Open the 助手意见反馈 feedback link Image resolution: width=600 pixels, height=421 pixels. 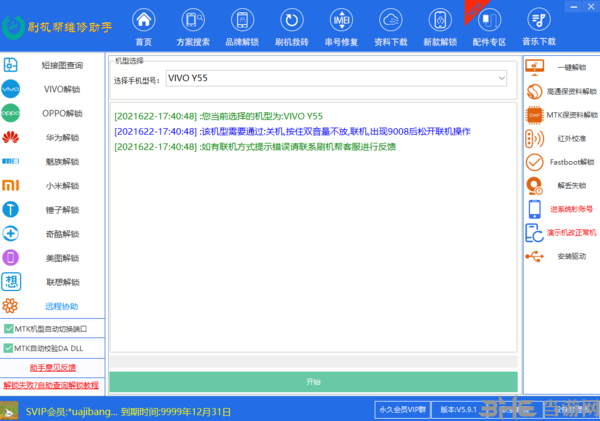point(53,367)
